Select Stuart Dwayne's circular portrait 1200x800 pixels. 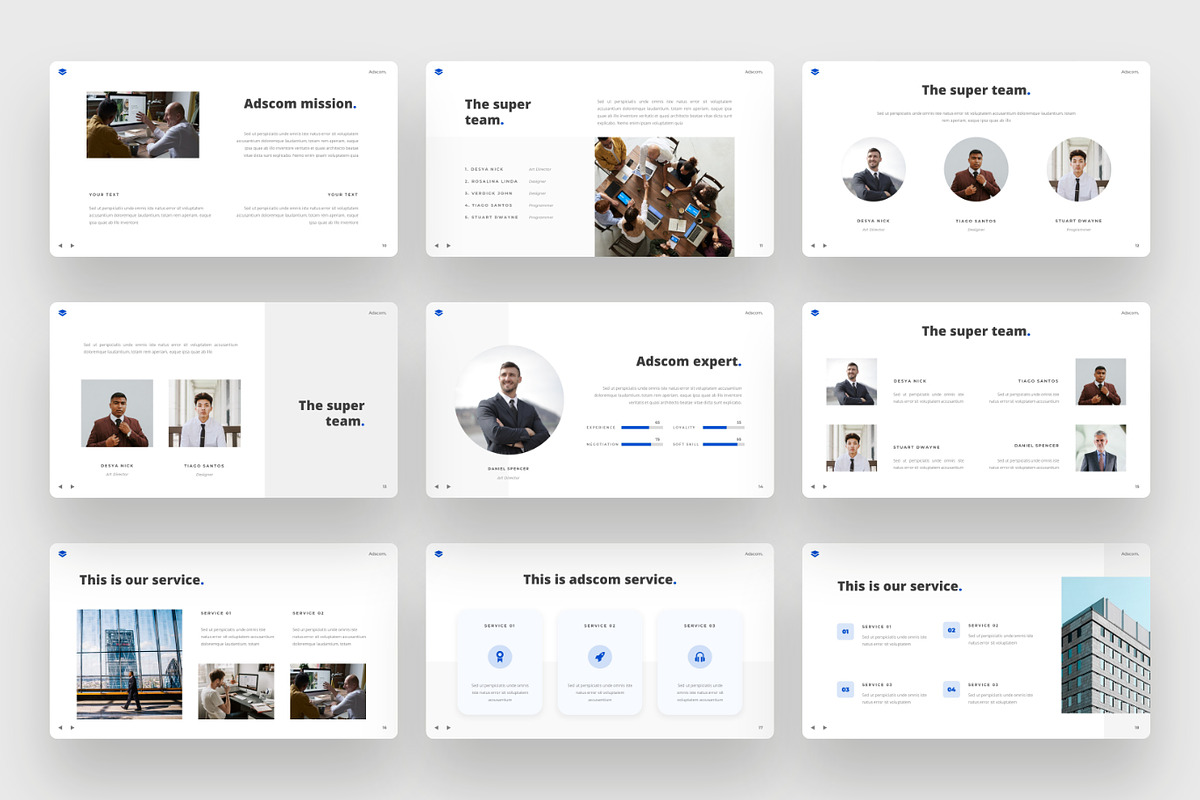1079,170
